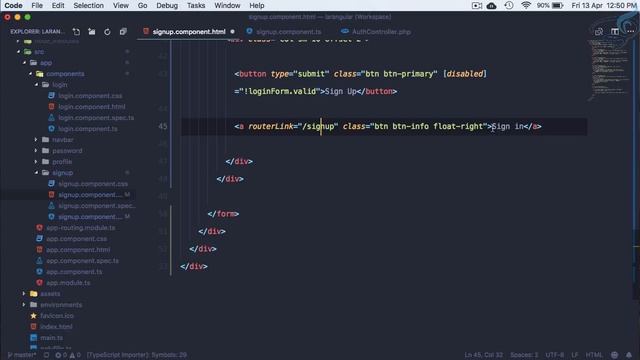Open the Selection menu

pyautogui.click(x=89, y=5)
